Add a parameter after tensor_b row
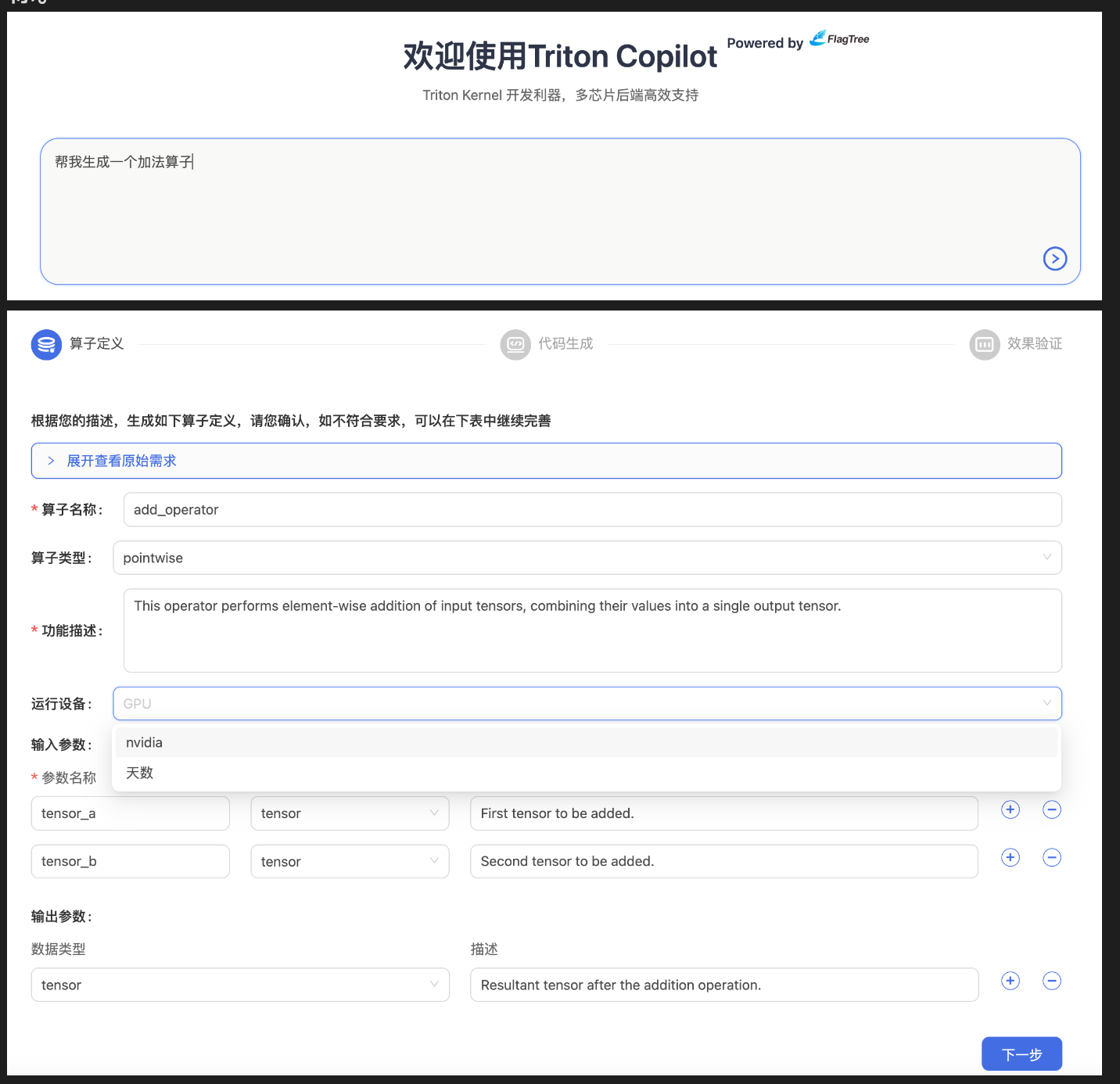The width and height of the screenshot is (1120, 1084). pos(1011,857)
